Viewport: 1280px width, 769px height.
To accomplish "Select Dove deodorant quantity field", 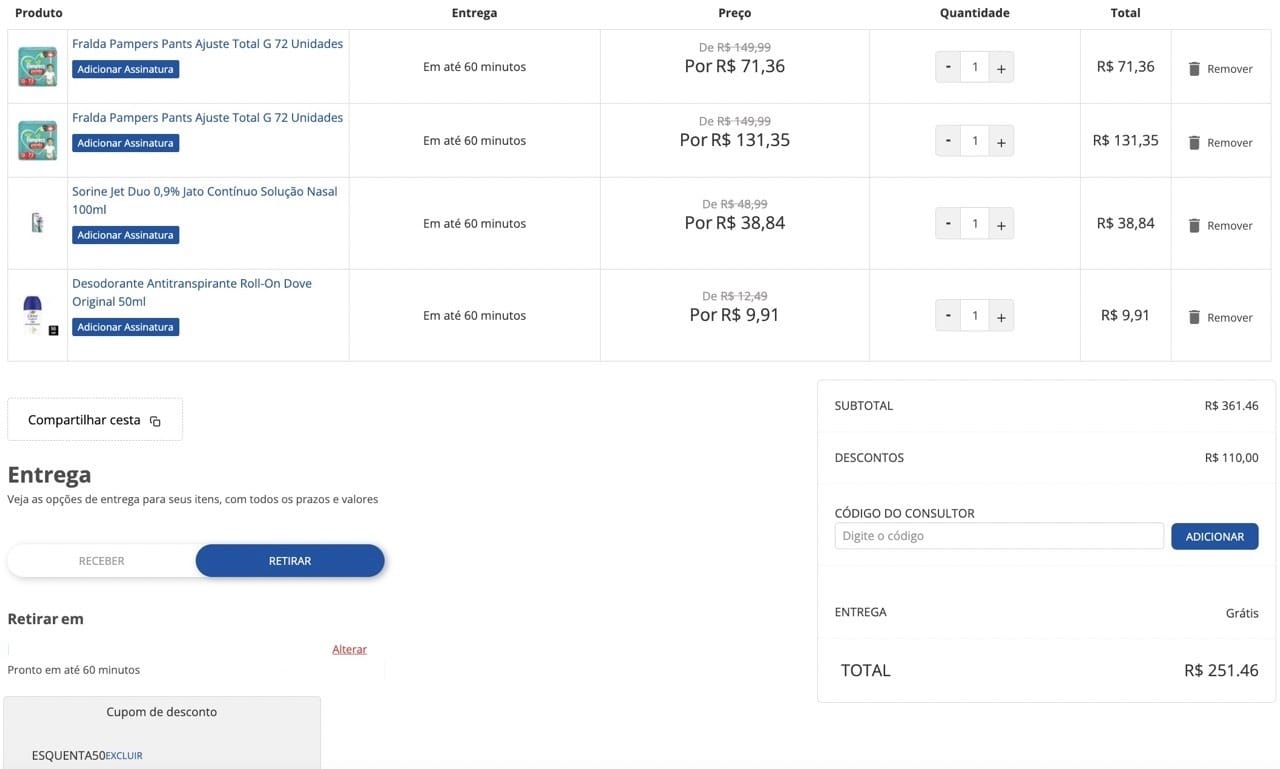I will point(975,316).
